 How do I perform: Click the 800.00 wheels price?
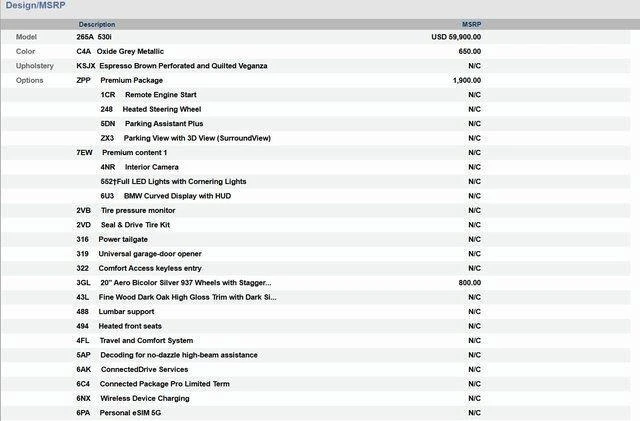tap(469, 283)
